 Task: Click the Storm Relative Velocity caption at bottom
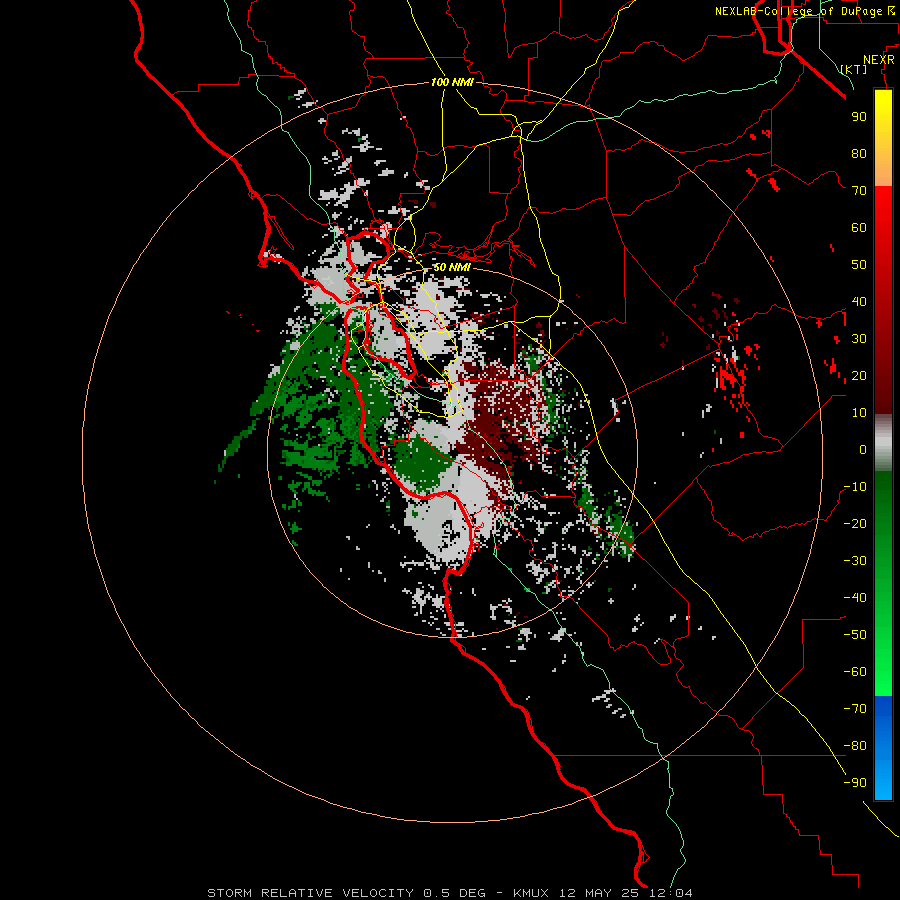449,893
